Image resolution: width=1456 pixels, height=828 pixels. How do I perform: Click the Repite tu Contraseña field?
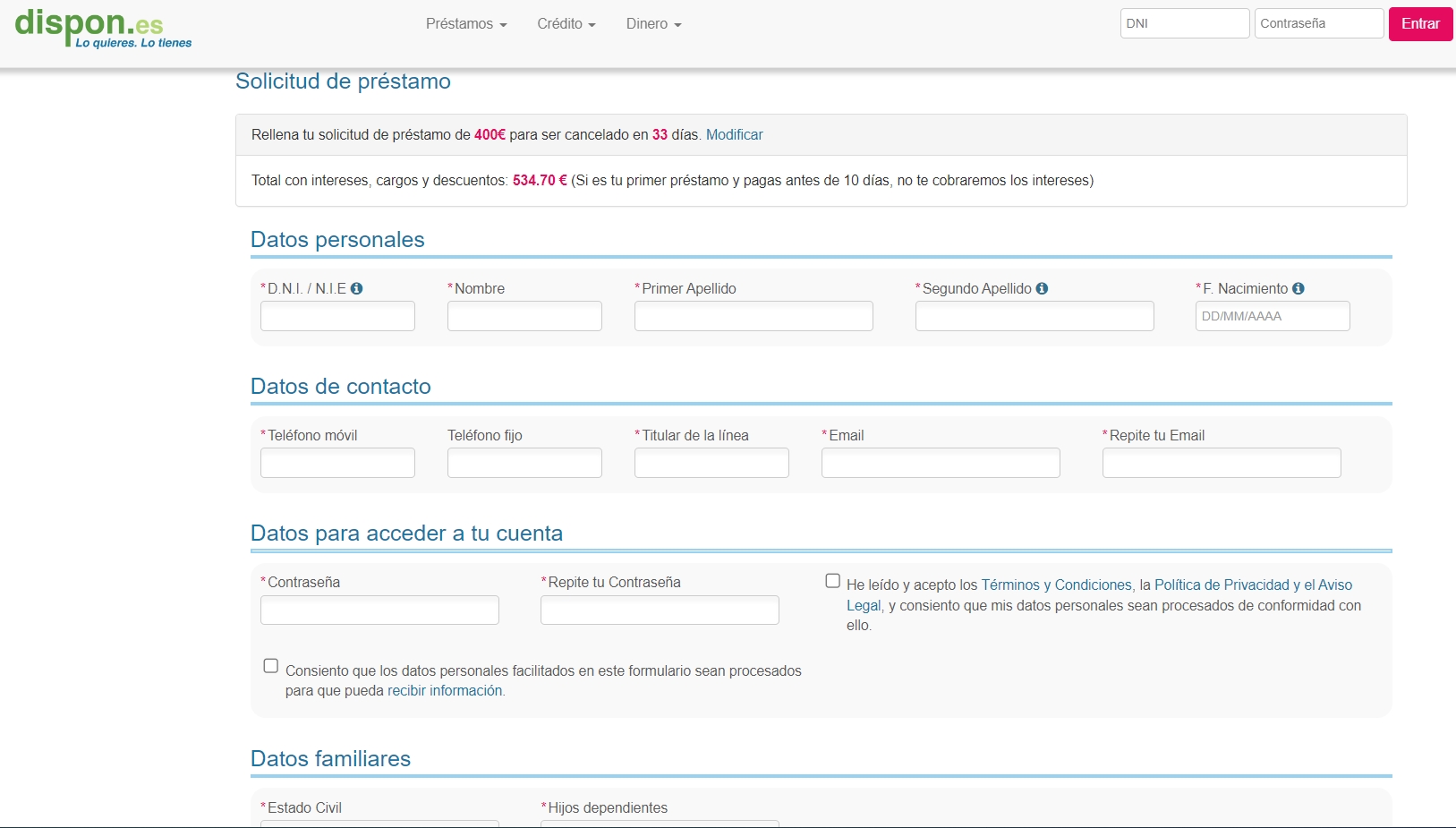tap(660, 610)
